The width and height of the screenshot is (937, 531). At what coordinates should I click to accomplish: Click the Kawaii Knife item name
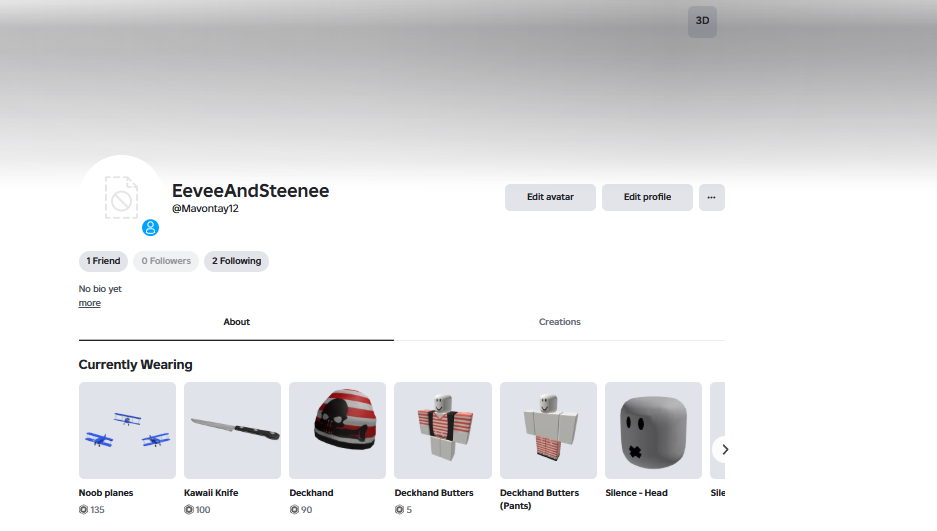click(211, 493)
